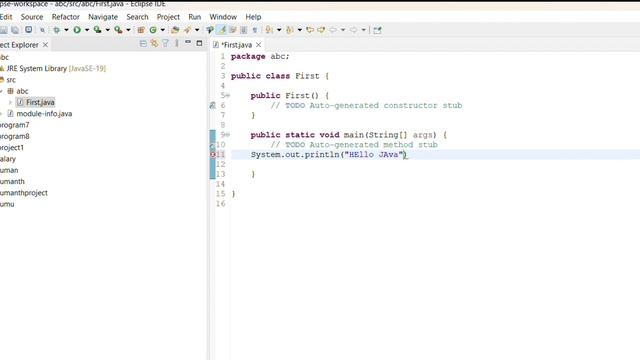
Task: Launch Debug with the bug icon
Action: 57,30
